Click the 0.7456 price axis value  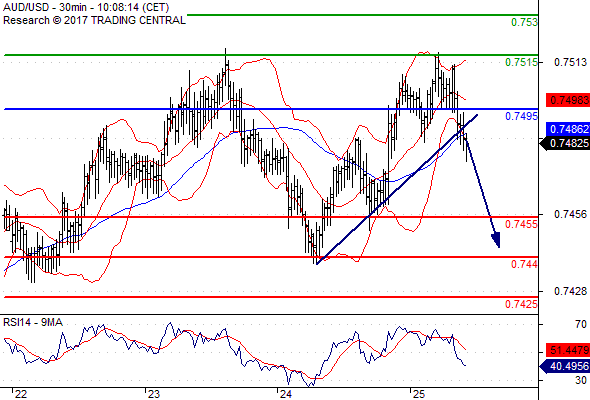pos(570,214)
